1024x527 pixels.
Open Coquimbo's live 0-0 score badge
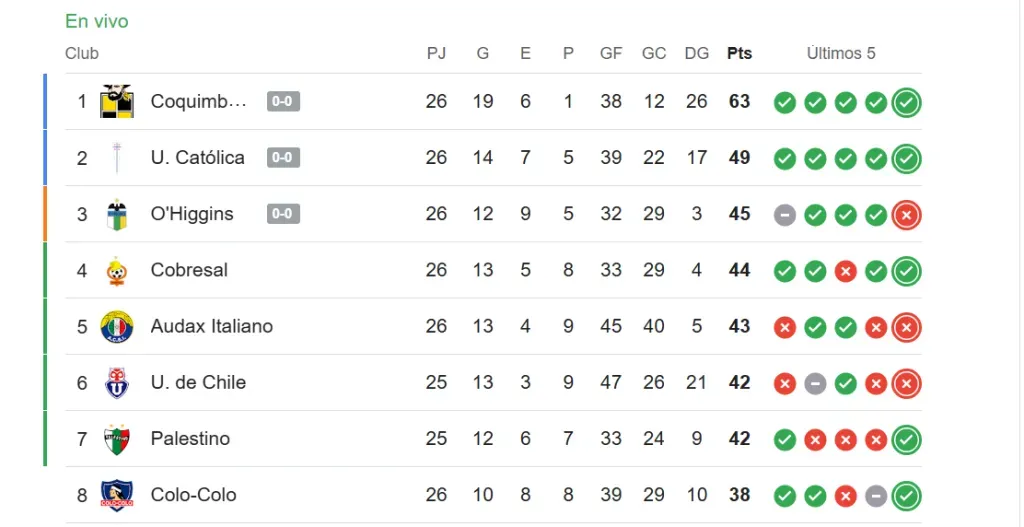click(x=284, y=101)
